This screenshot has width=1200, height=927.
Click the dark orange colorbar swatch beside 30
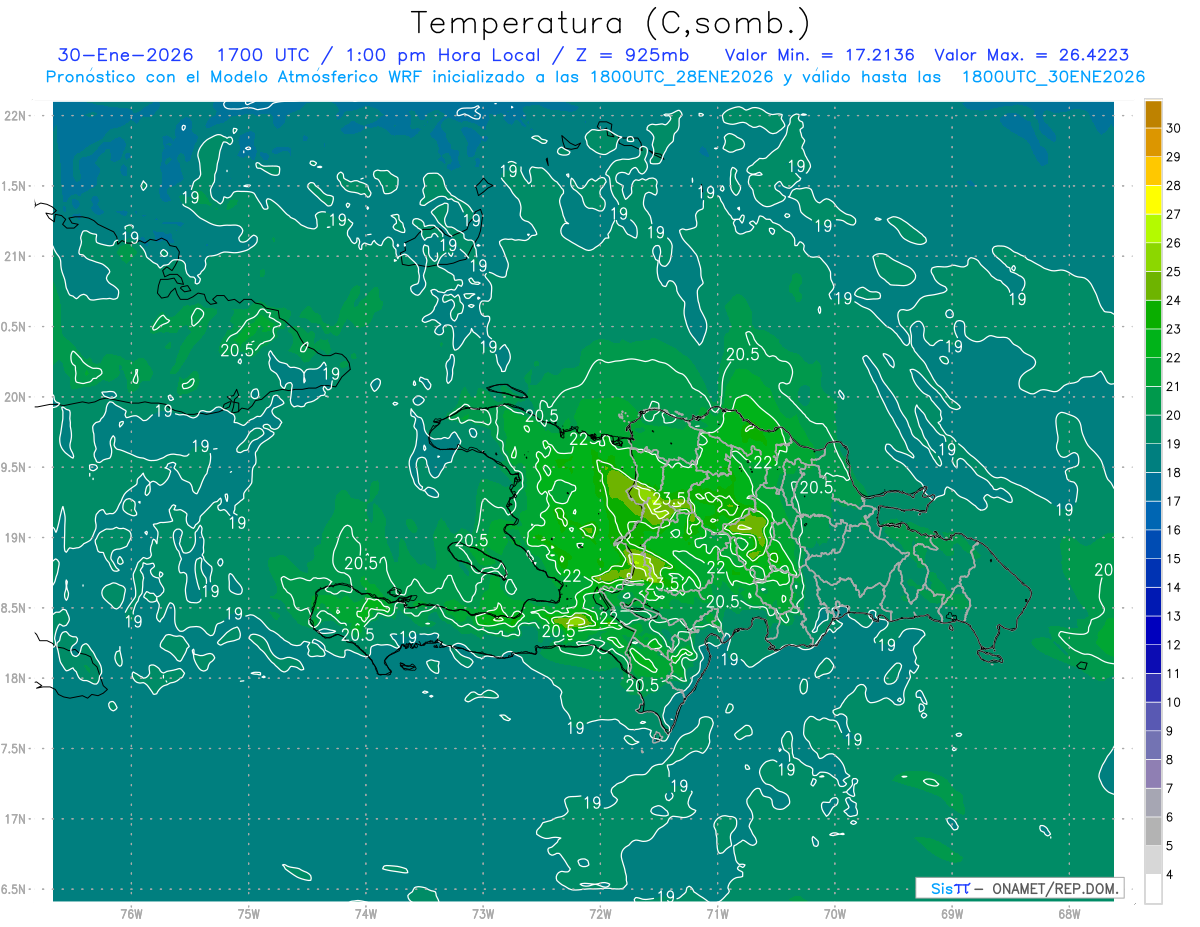tap(1153, 115)
